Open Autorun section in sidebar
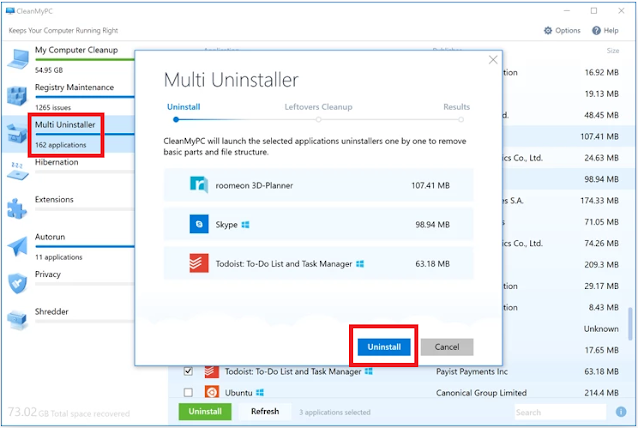This screenshot has height=428, width=638. pyautogui.click(x=50, y=237)
